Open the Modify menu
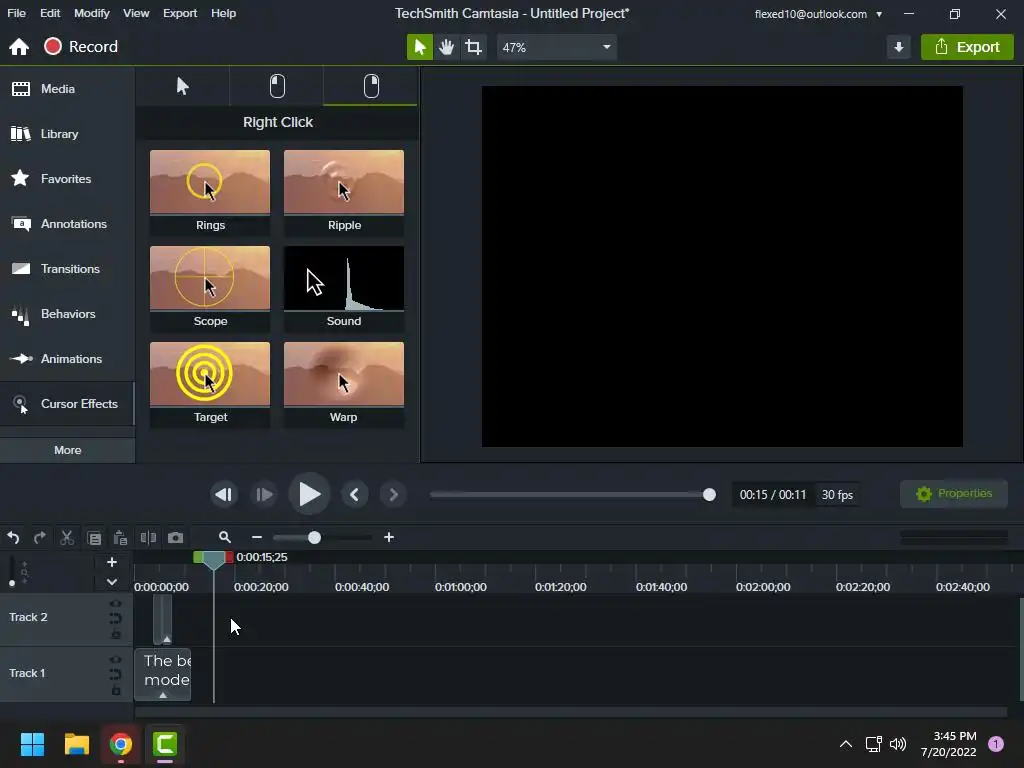 (91, 13)
